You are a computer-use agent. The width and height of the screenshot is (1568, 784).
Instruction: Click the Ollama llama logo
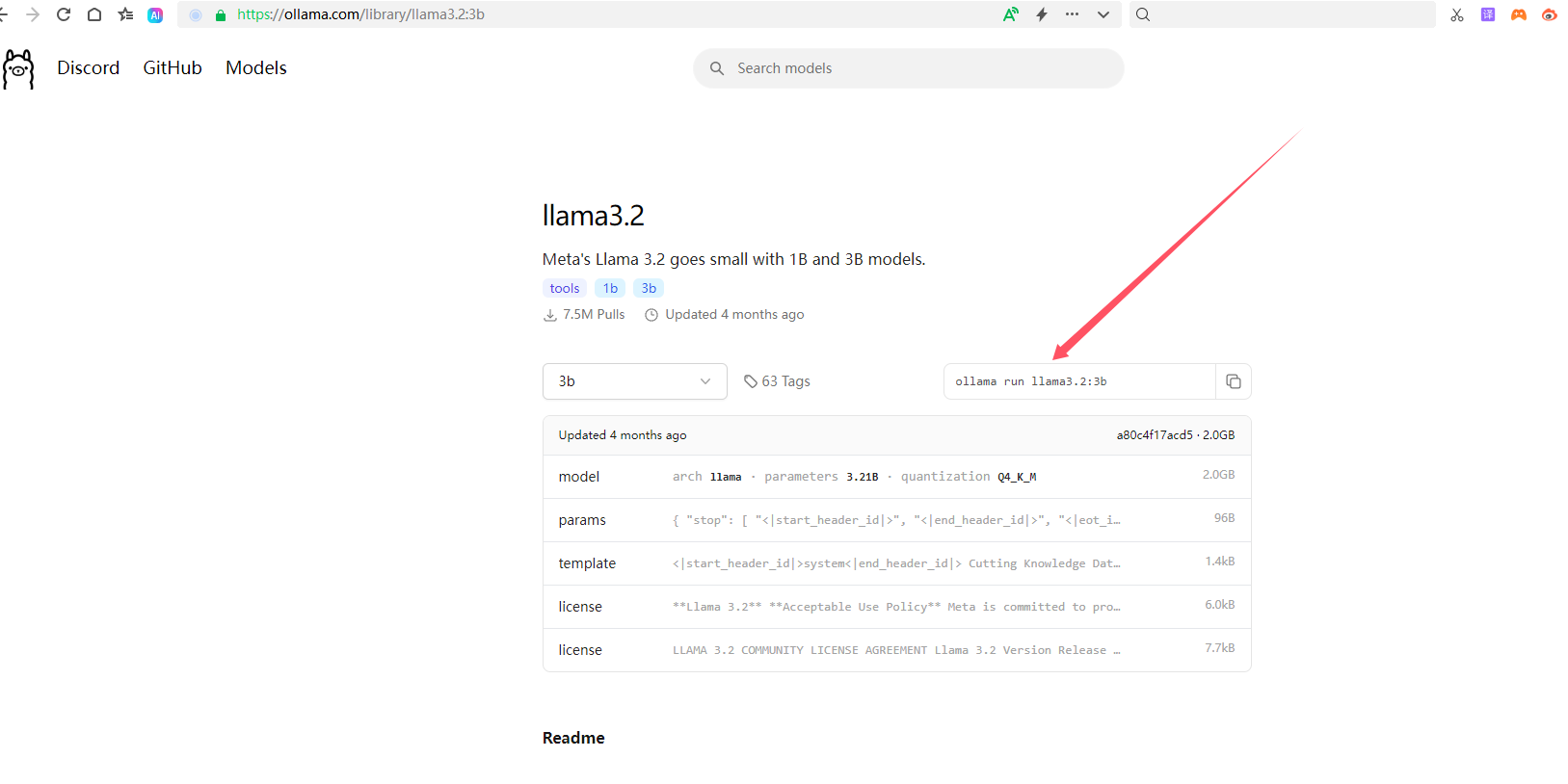(x=18, y=69)
